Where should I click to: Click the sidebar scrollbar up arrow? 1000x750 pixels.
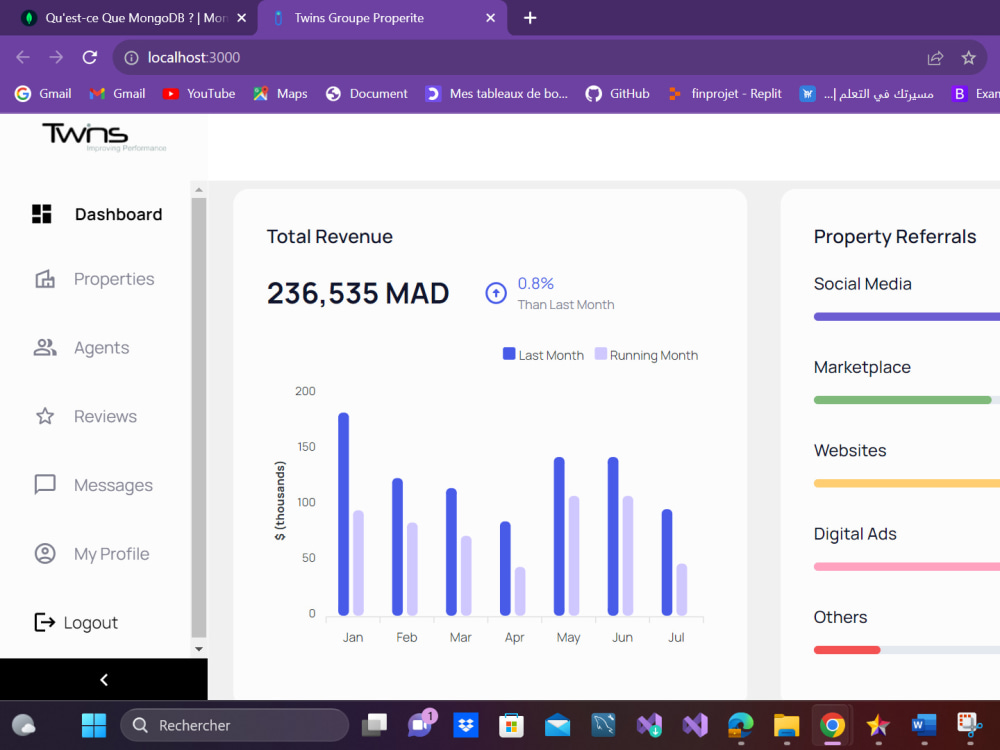(199, 189)
